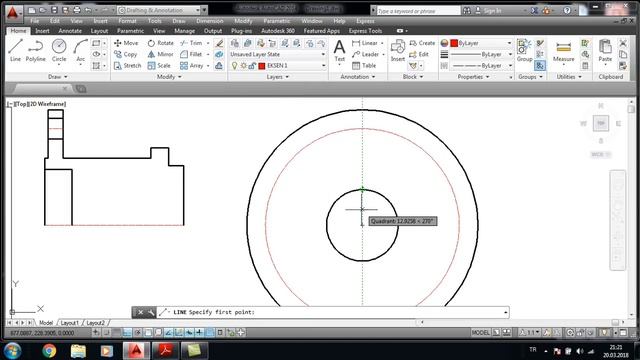Click the command line customize wrench
This screenshot has height=360, width=640.
pos(151,312)
